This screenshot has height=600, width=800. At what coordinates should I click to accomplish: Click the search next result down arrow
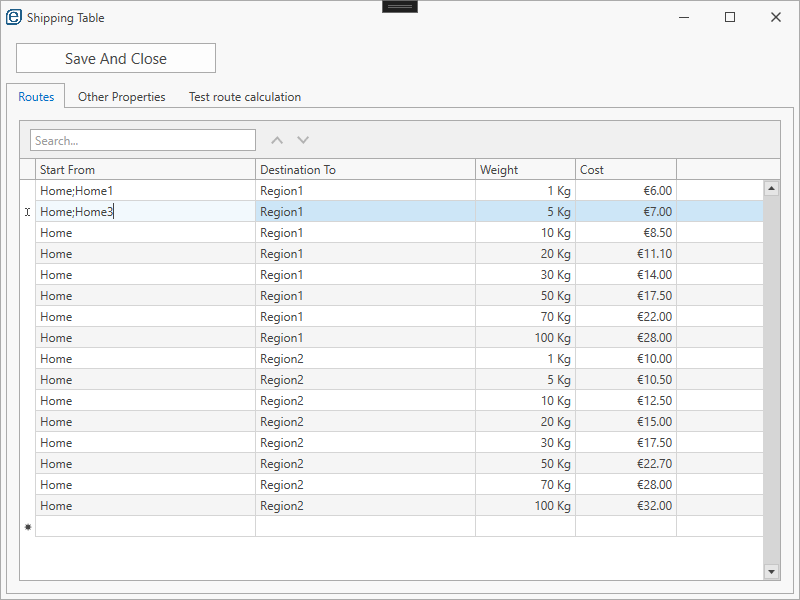303,141
